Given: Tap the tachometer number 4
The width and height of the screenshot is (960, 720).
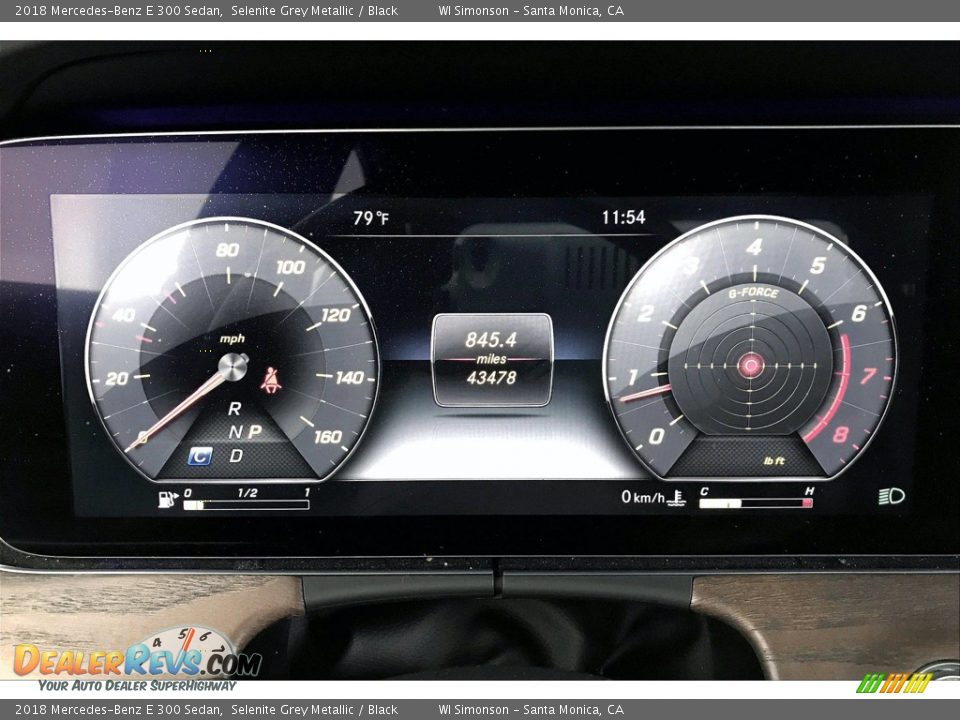Looking at the screenshot, I should pos(754,247).
